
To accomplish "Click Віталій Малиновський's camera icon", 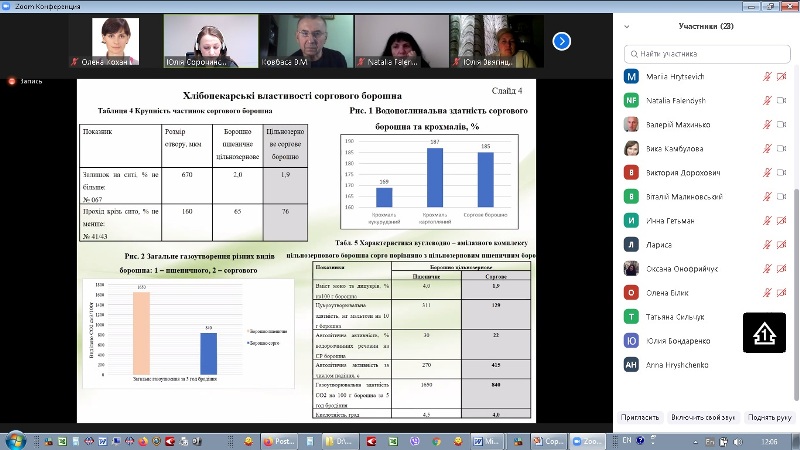I will pos(781,196).
